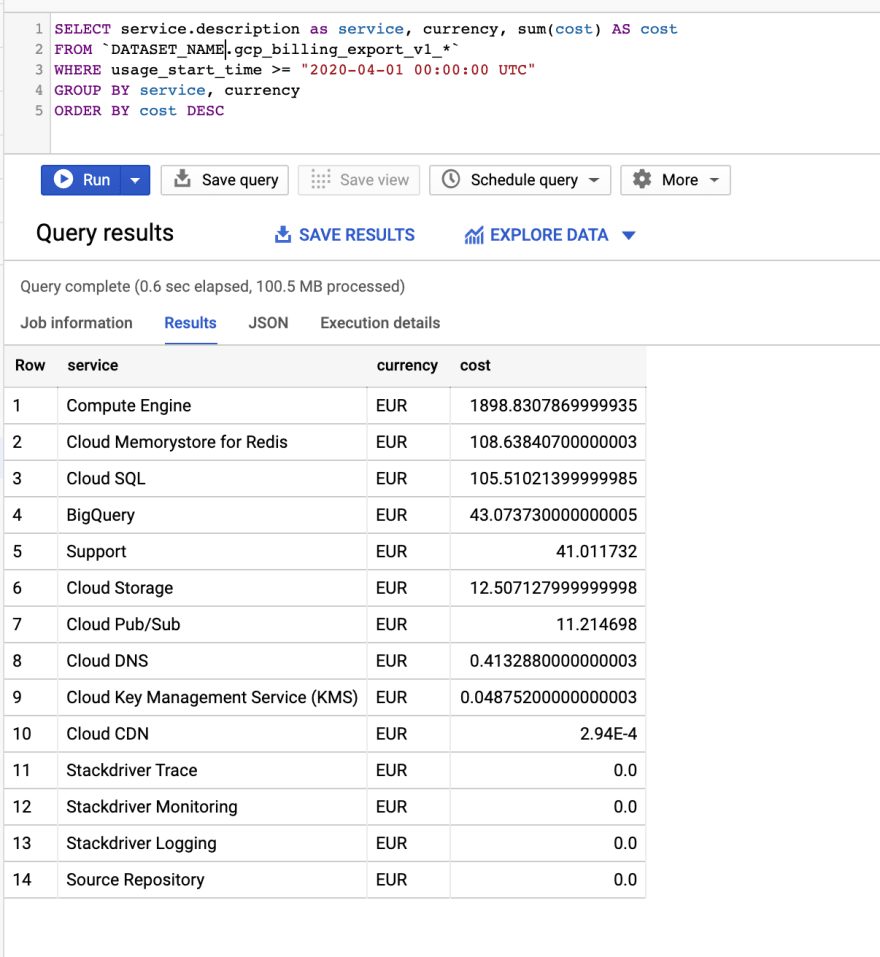Click cost value 41.011732
Viewport: 880px width, 957px height.
tap(596, 552)
